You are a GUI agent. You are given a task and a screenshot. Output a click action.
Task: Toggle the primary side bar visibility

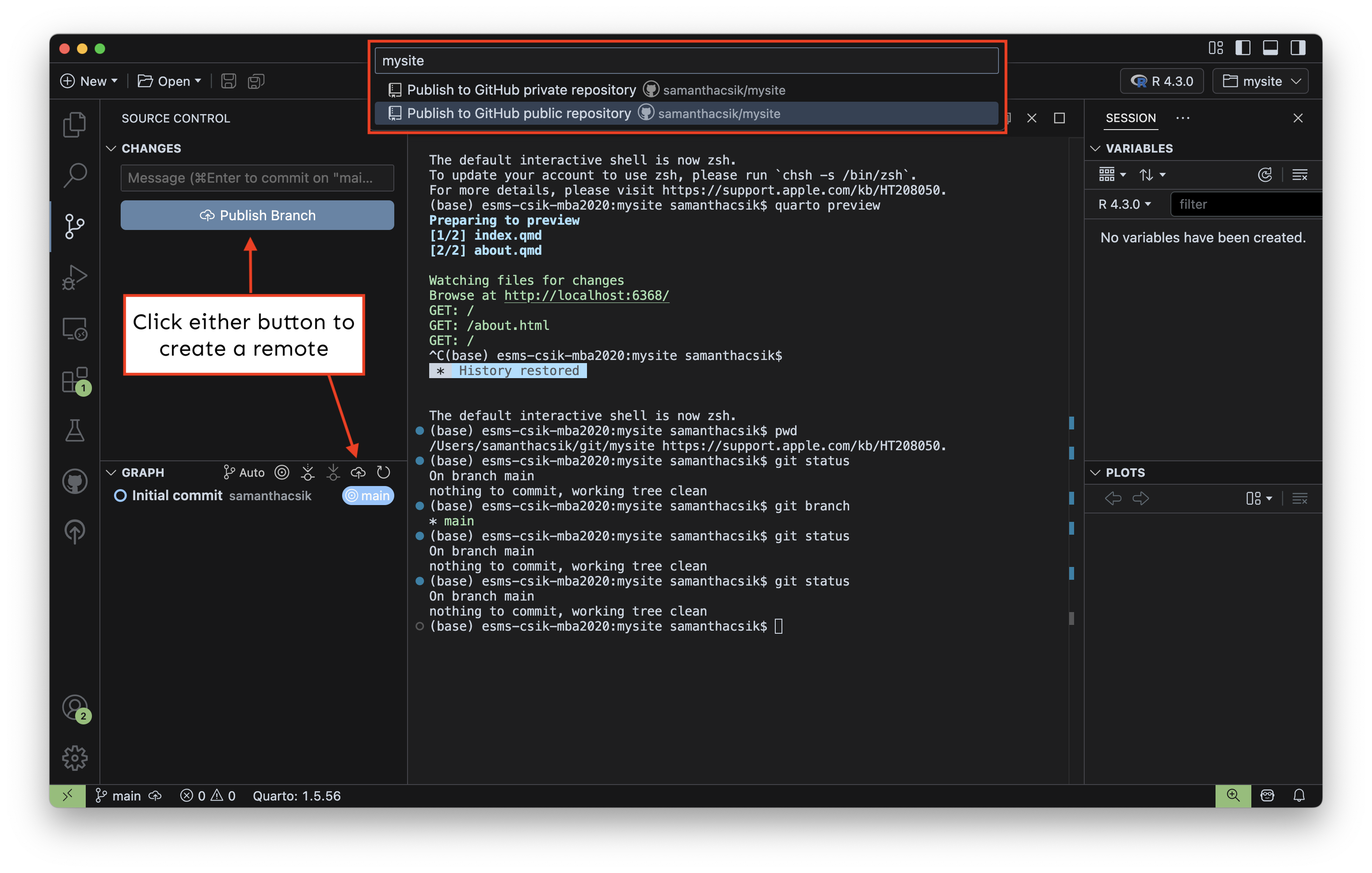click(x=1242, y=48)
